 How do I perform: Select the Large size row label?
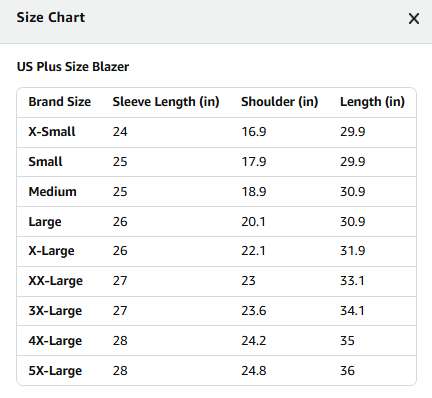coord(45,222)
